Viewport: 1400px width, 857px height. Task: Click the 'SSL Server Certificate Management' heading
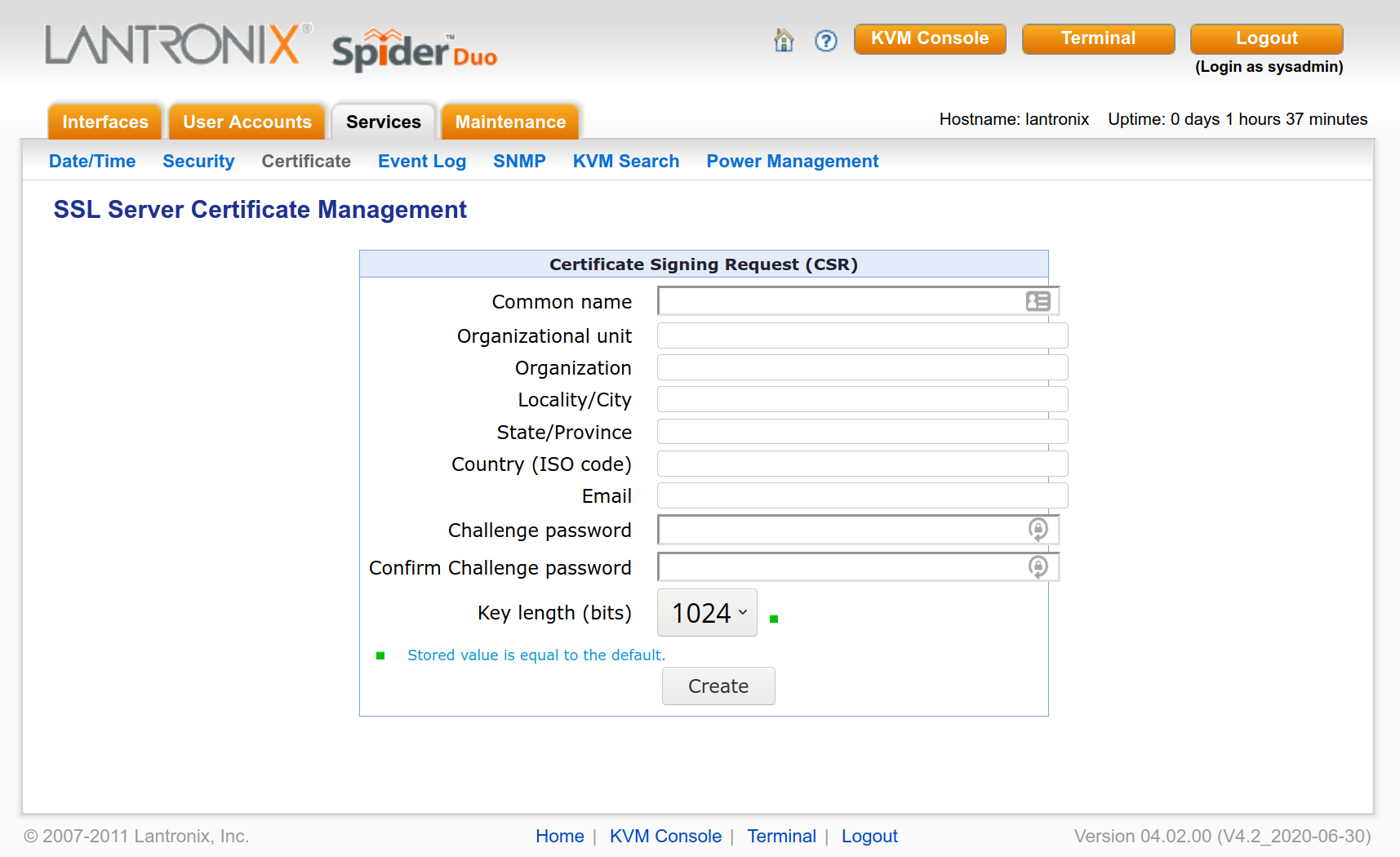coord(260,210)
